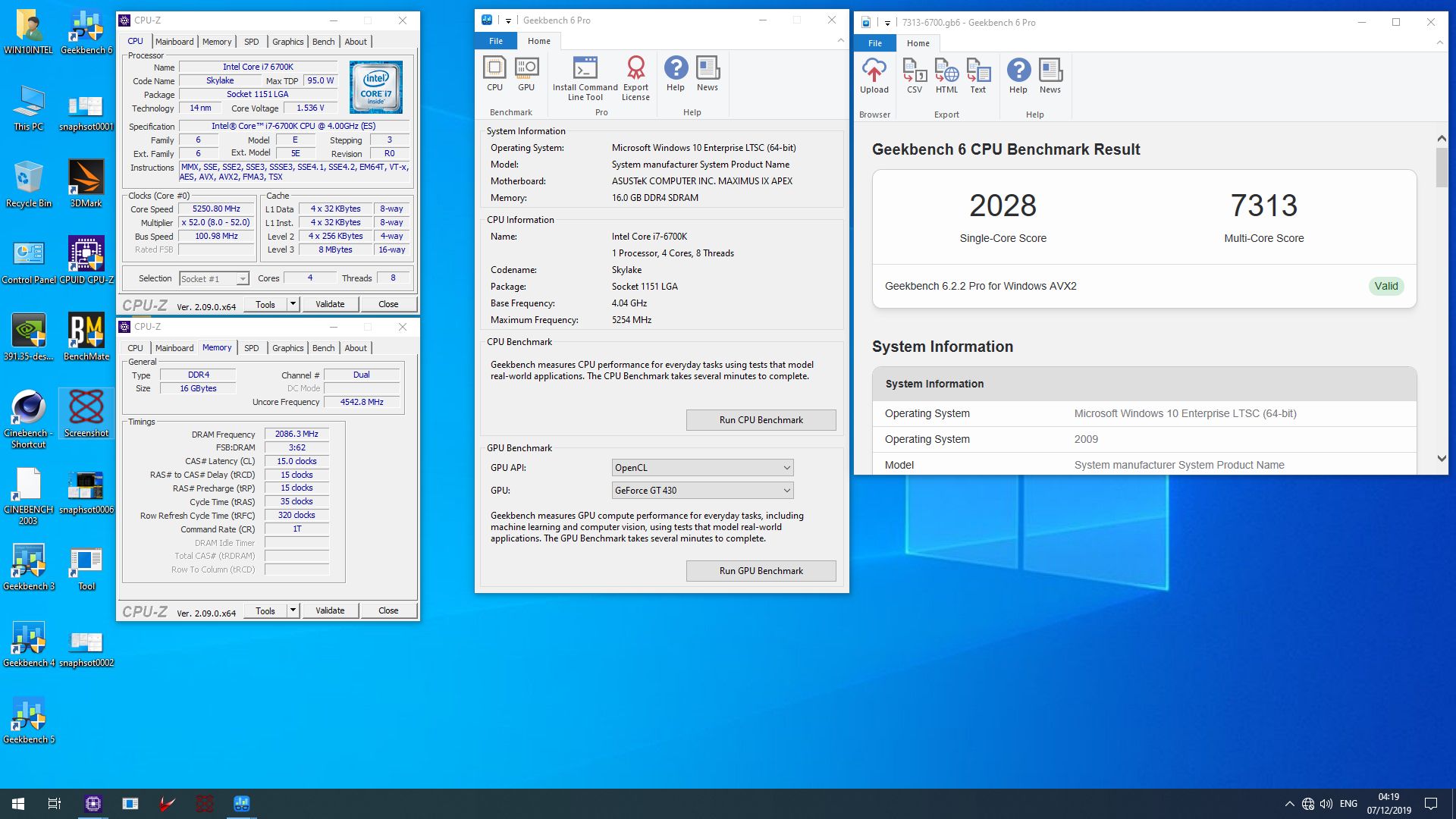Open File menu in Geekbench 6 Pro window
This screenshot has width=1456, height=819.
[496, 41]
